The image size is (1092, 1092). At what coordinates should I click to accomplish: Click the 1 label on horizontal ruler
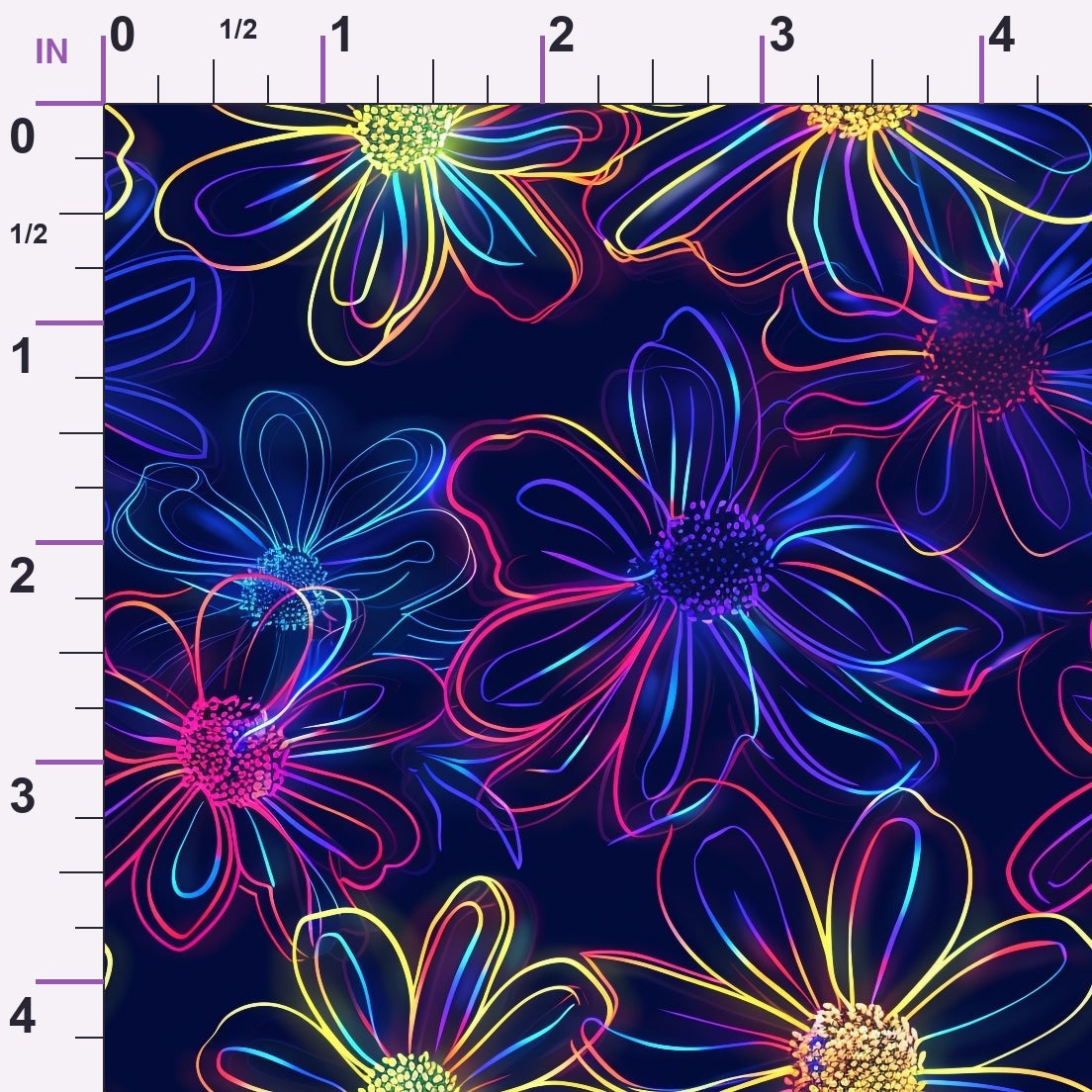coord(341,35)
